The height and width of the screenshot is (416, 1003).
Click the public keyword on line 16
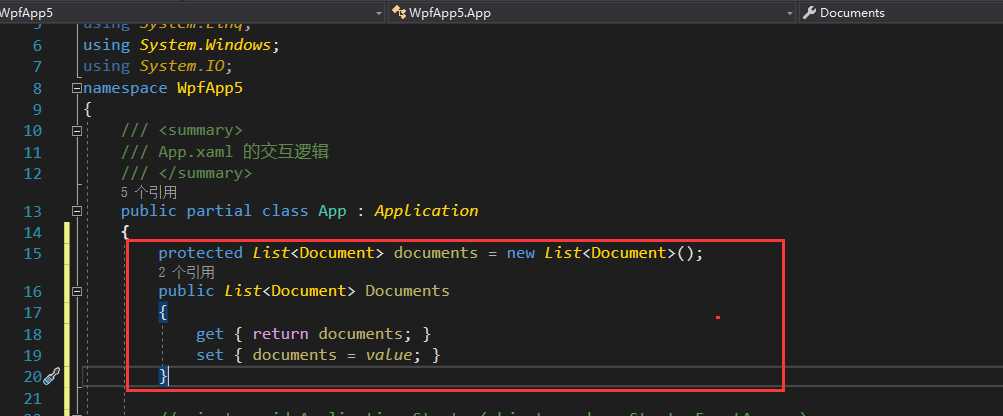click(186, 291)
